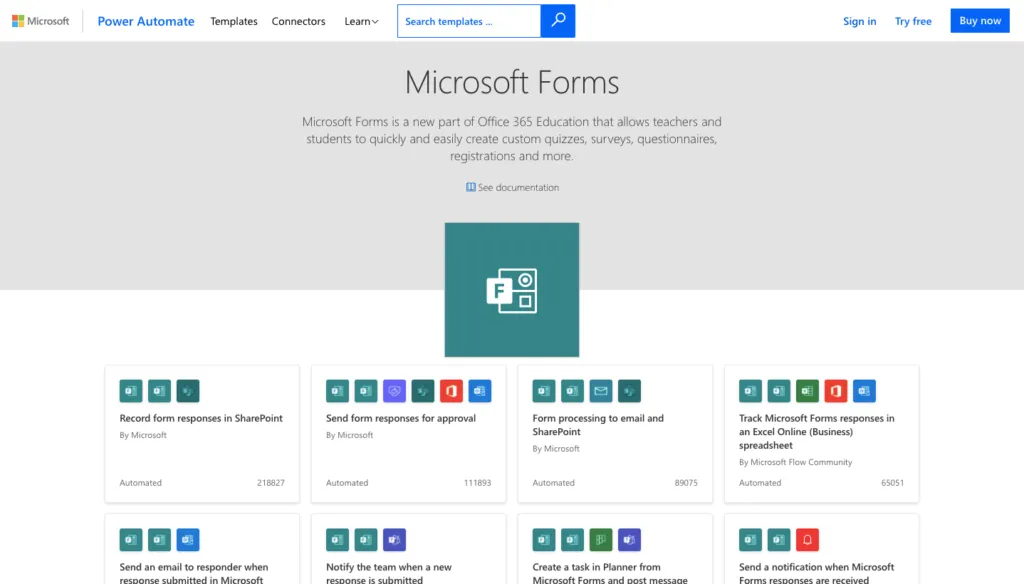Click blue Outlook icon in Track responses card
The height and width of the screenshot is (584, 1024).
click(x=864, y=391)
